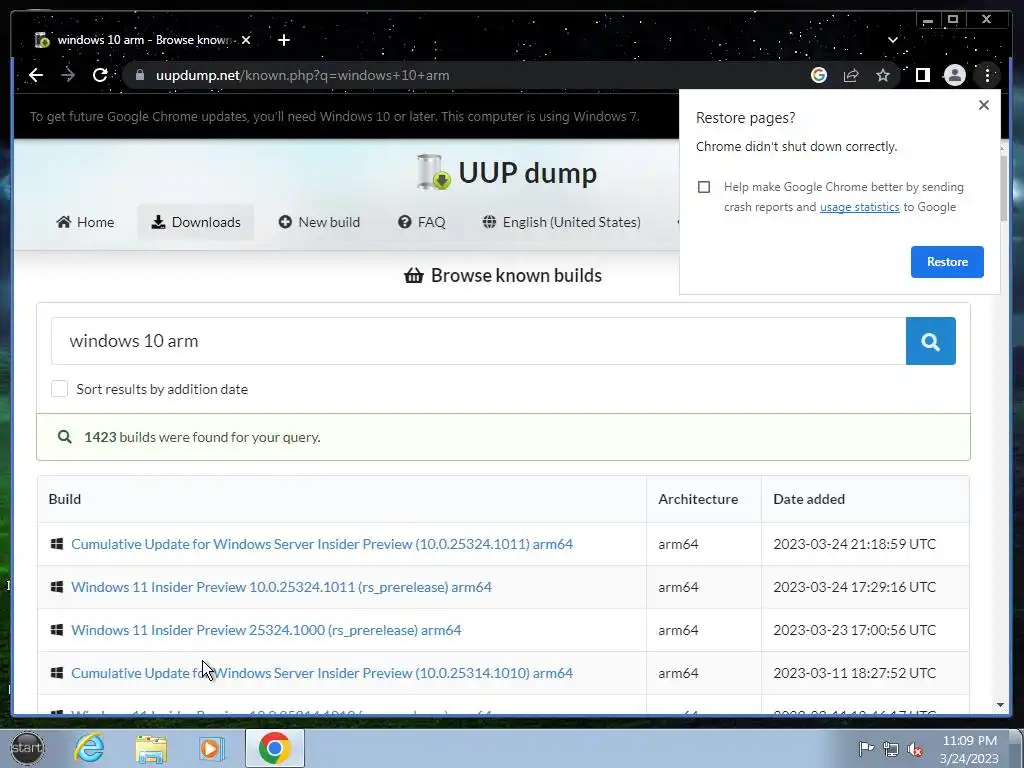This screenshot has width=1024, height=768.
Task: Open the Downloads navigation item
Action: tap(195, 222)
